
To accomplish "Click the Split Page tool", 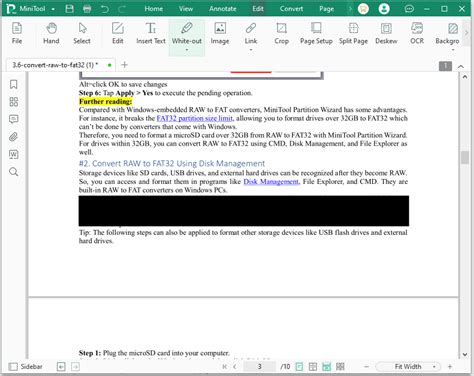I will coord(353,33).
